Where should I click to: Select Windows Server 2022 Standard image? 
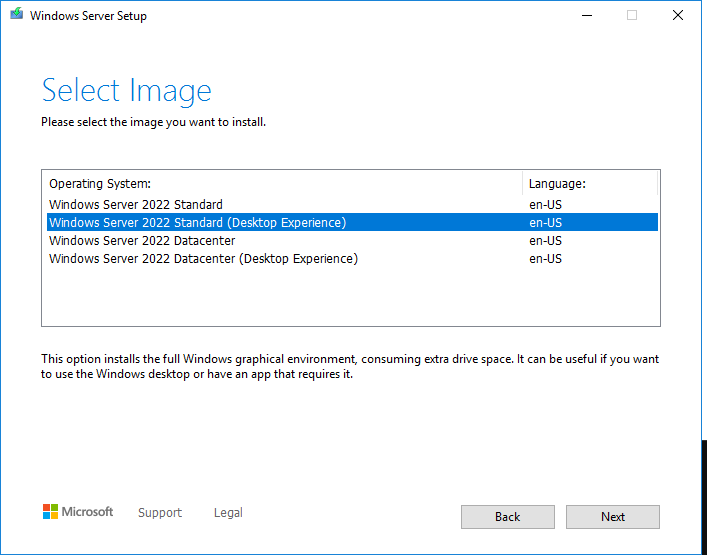click(x=136, y=205)
